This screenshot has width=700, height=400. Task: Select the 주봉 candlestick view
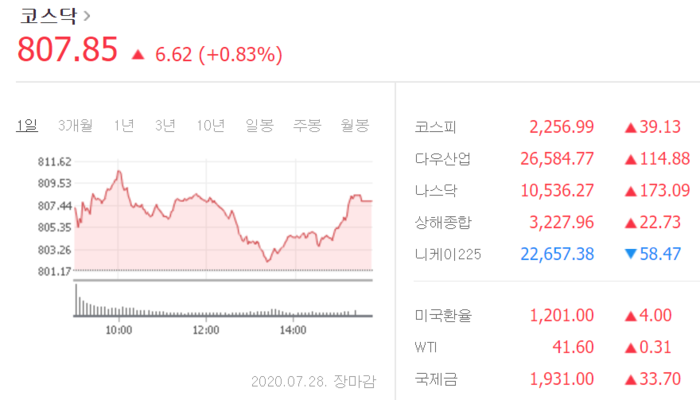(307, 125)
